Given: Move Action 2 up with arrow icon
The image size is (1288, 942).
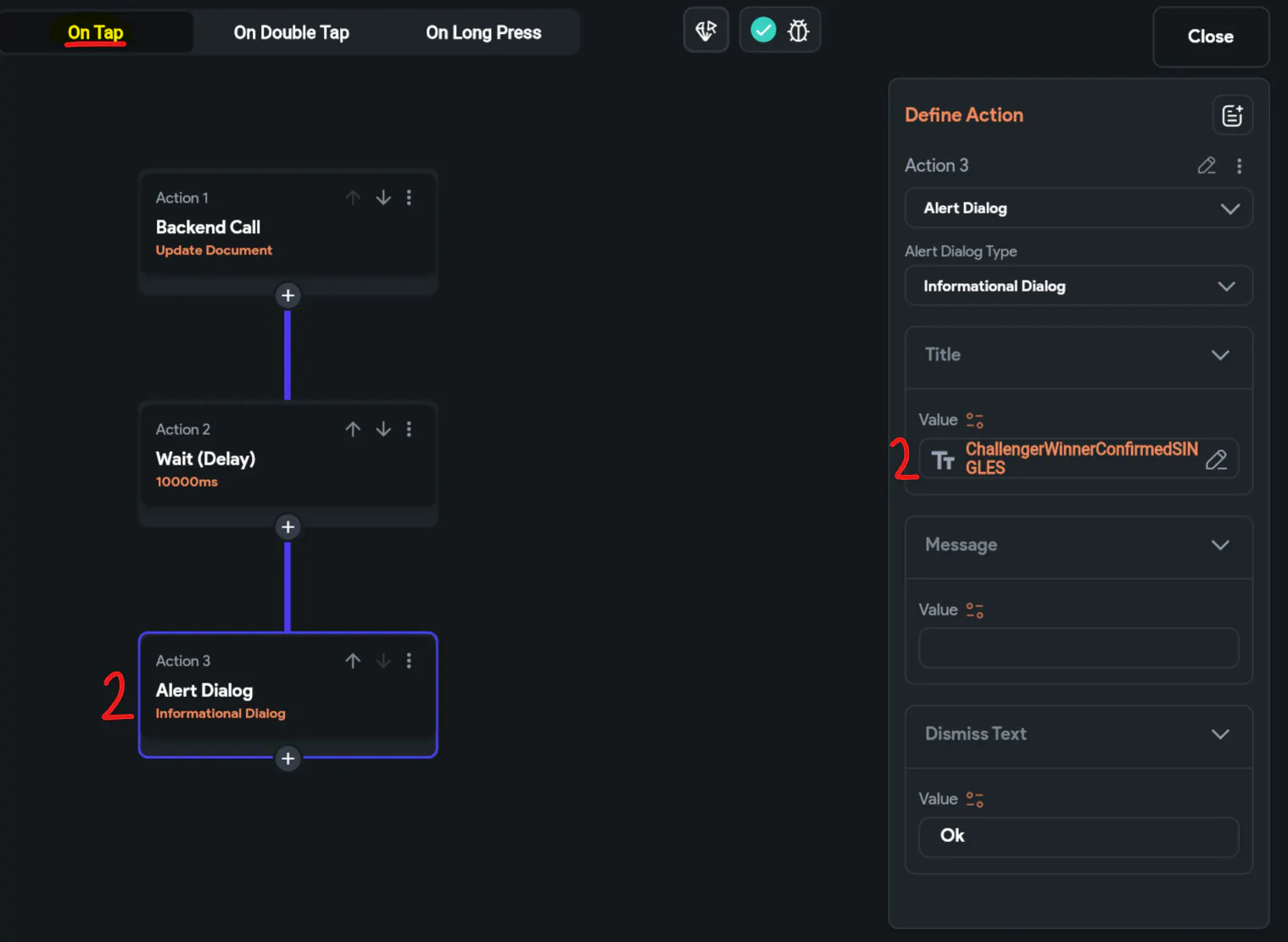Looking at the screenshot, I should [353, 429].
